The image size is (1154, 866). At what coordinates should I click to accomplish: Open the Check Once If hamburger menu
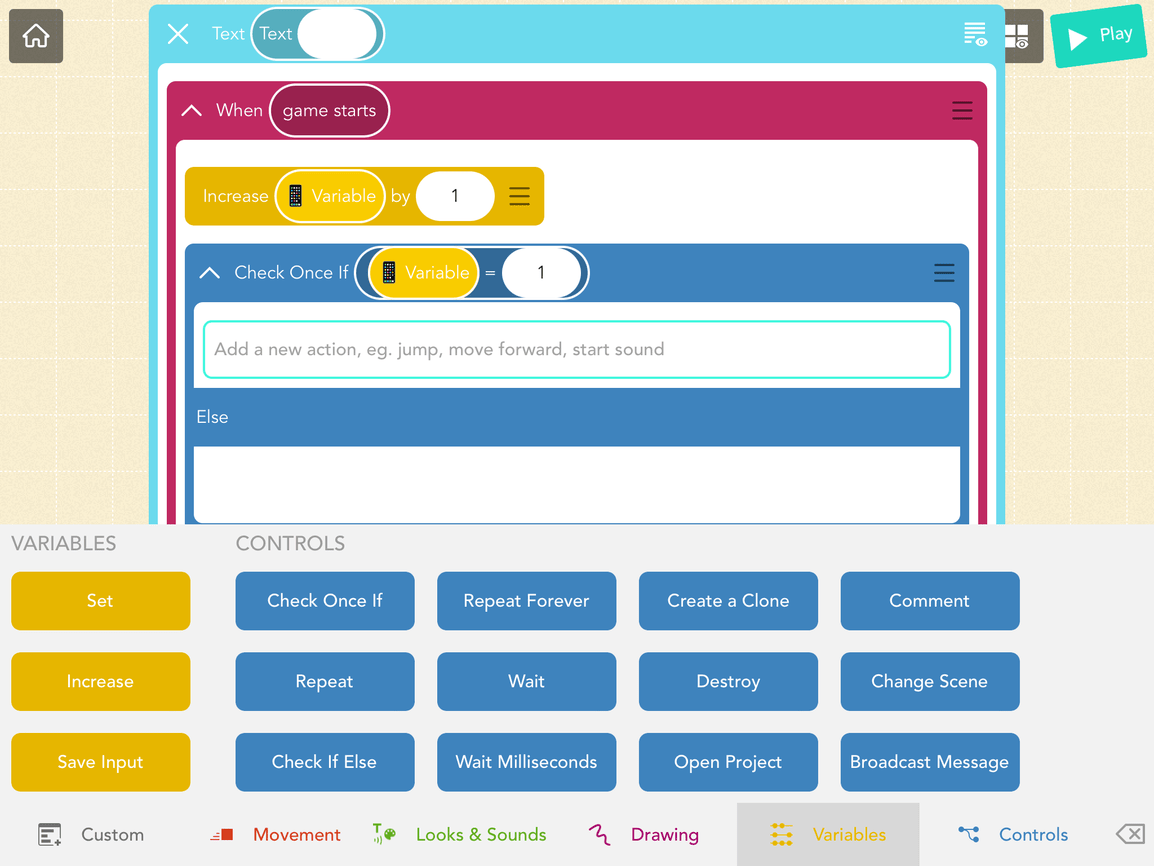[944, 273]
